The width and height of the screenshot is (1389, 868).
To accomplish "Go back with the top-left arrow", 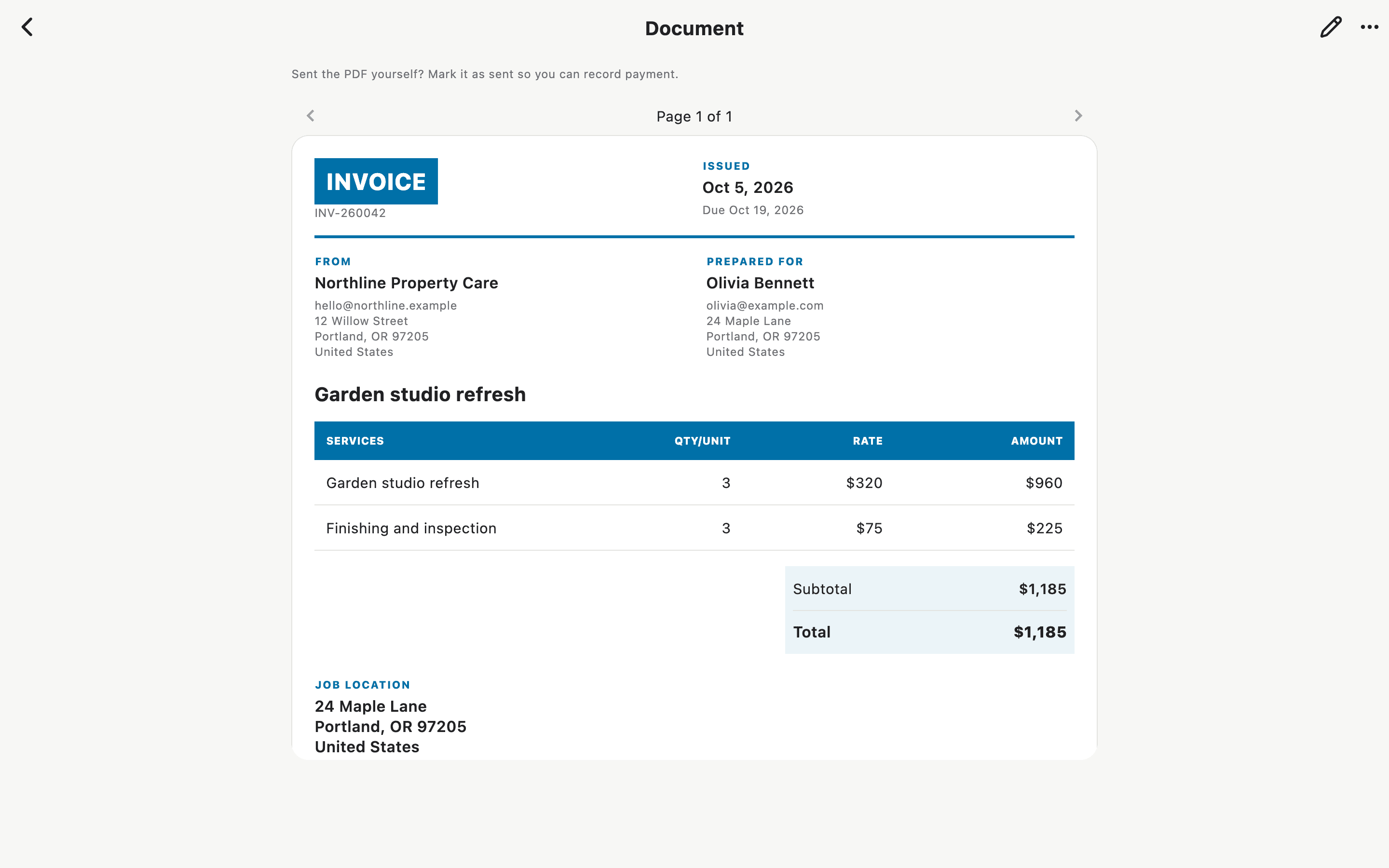I will (27, 27).
